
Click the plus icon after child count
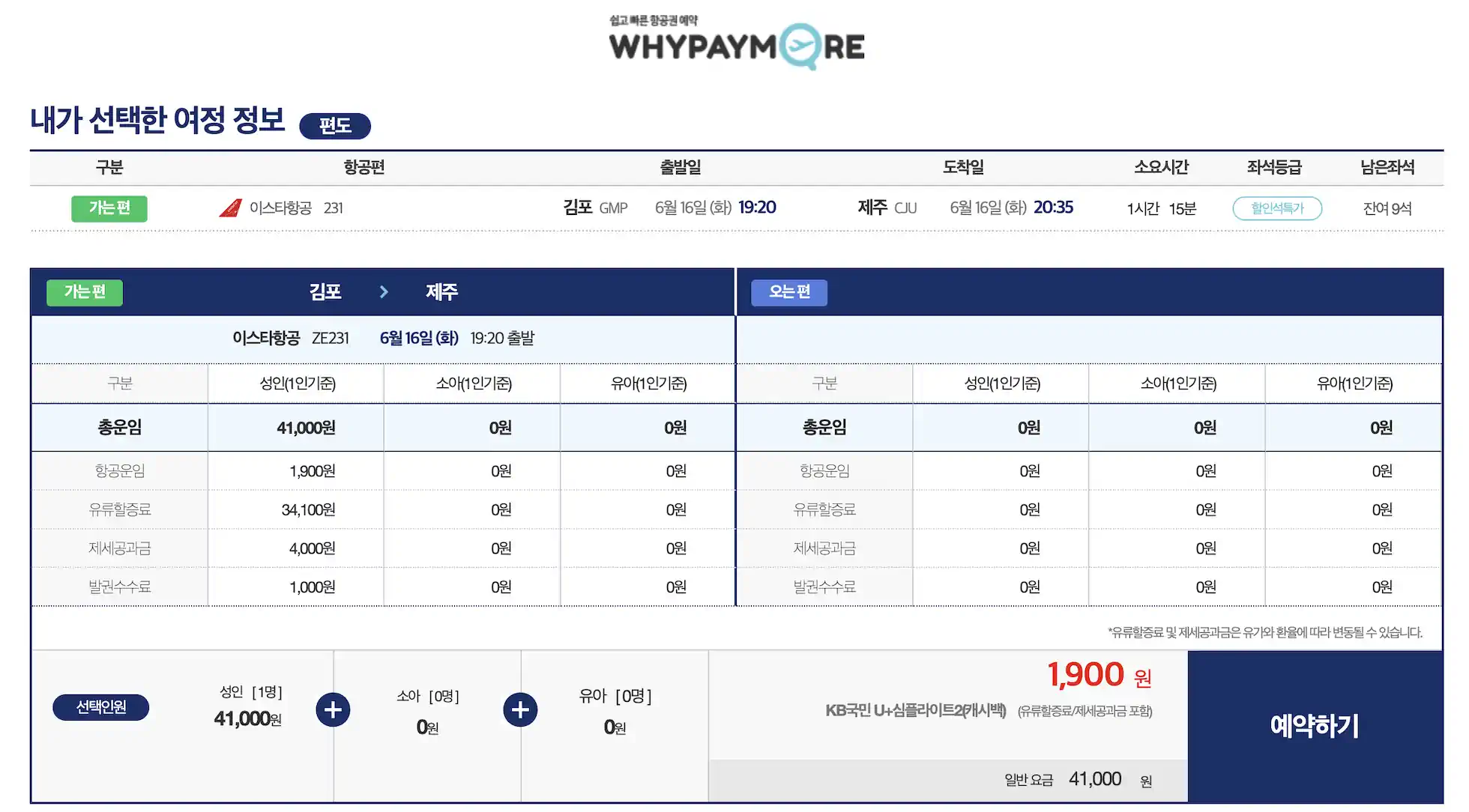(520, 709)
